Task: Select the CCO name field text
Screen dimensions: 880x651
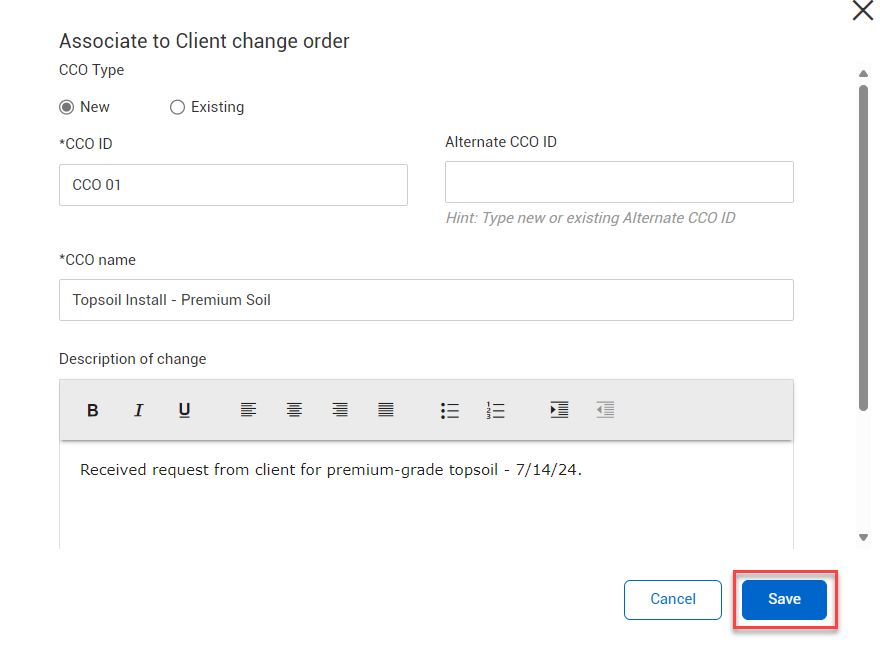Action: (x=426, y=300)
